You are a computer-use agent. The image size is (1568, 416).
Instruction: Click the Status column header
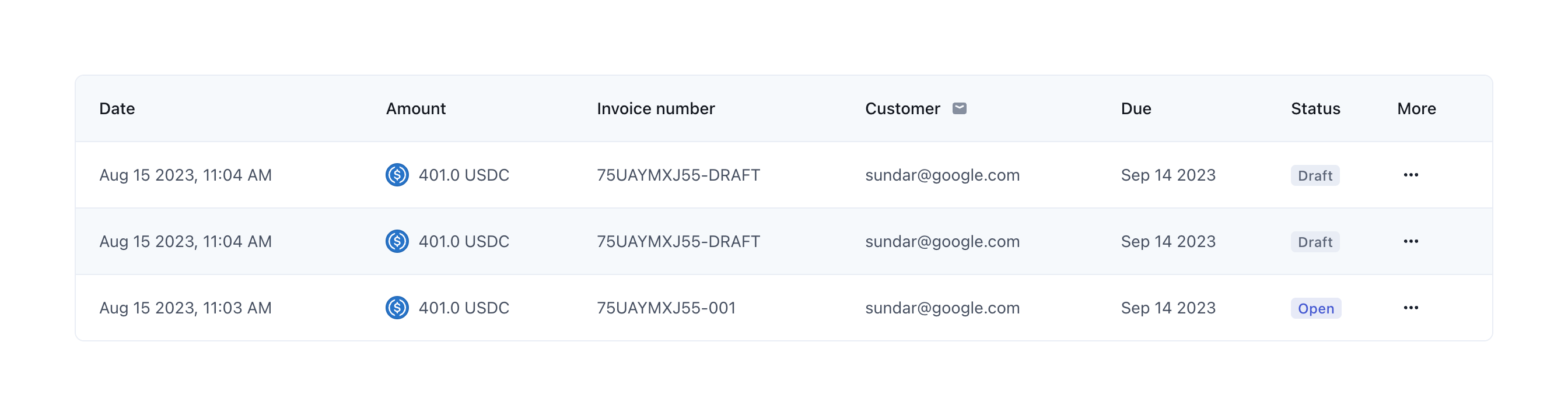1315,109
